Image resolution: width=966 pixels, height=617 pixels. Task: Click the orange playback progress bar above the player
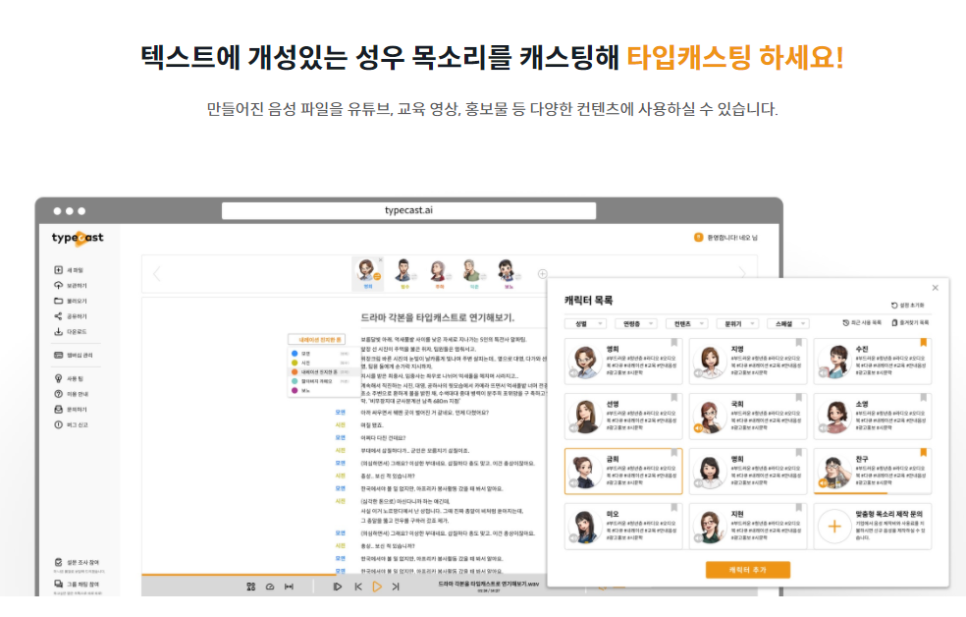click(x=238, y=575)
